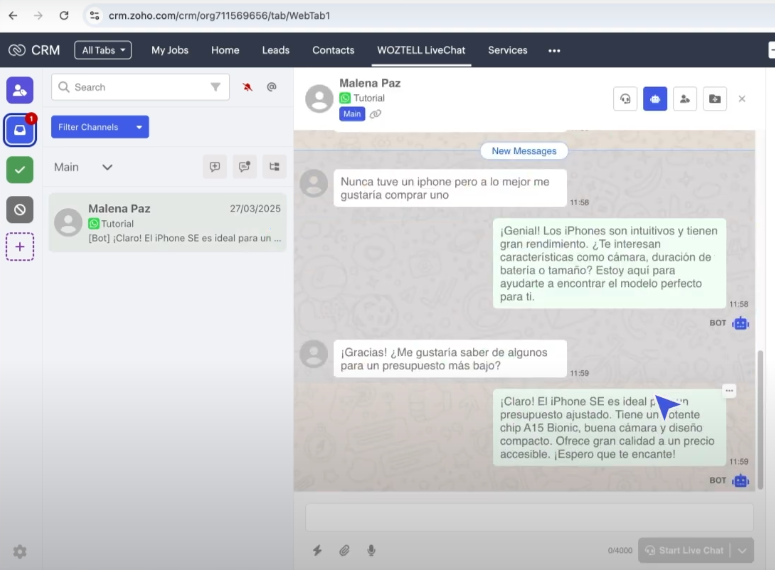
Task: Click the BOT robot icon under 11:59 reply
Action: (x=740, y=481)
